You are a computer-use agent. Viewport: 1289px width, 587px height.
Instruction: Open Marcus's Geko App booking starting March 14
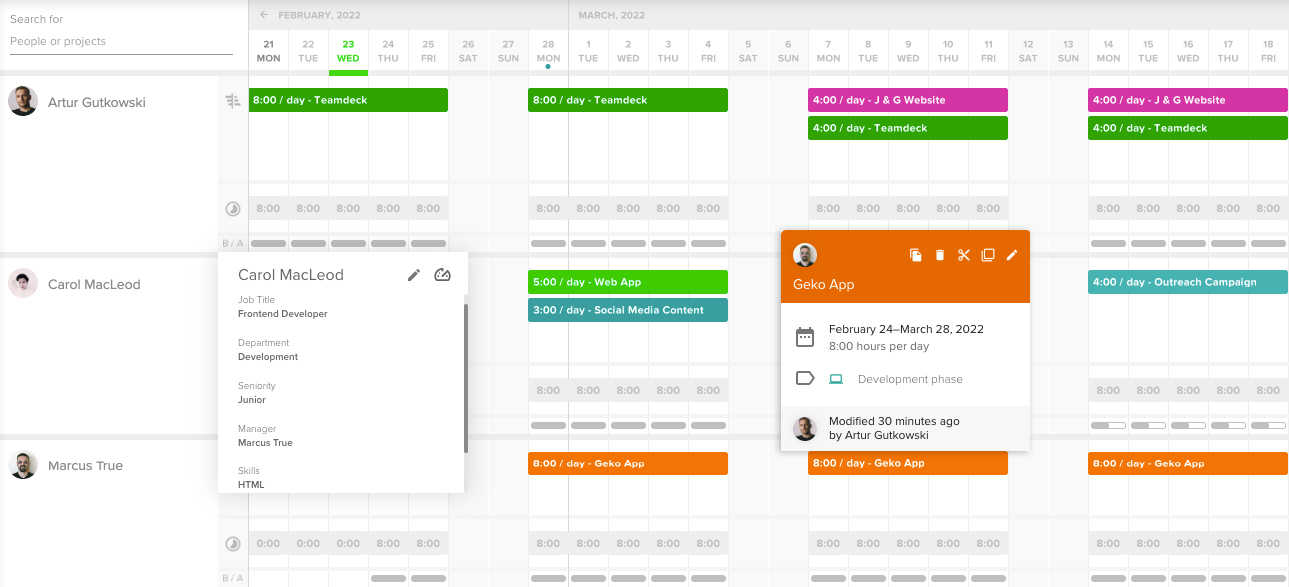coord(1188,463)
